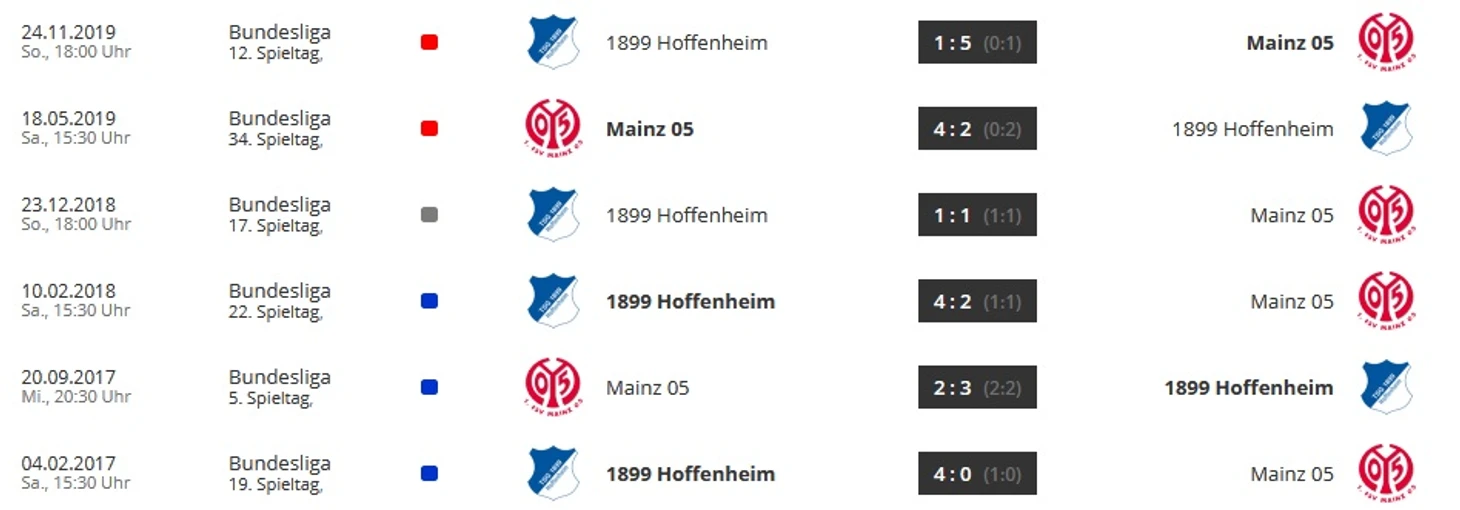Click red result marker for 12. Spieltag

click(429, 42)
